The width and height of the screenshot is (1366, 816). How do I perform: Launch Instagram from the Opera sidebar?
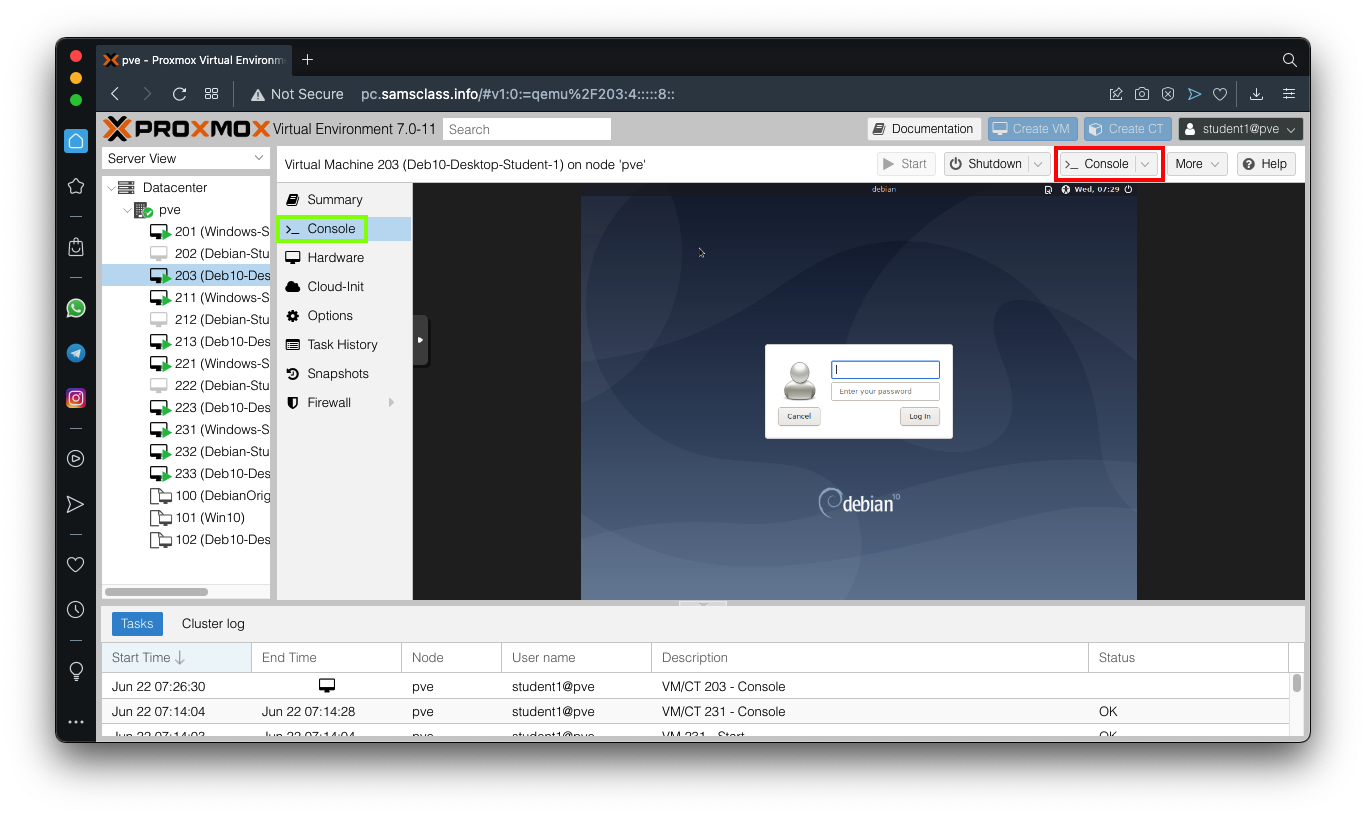pyautogui.click(x=76, y=398)
